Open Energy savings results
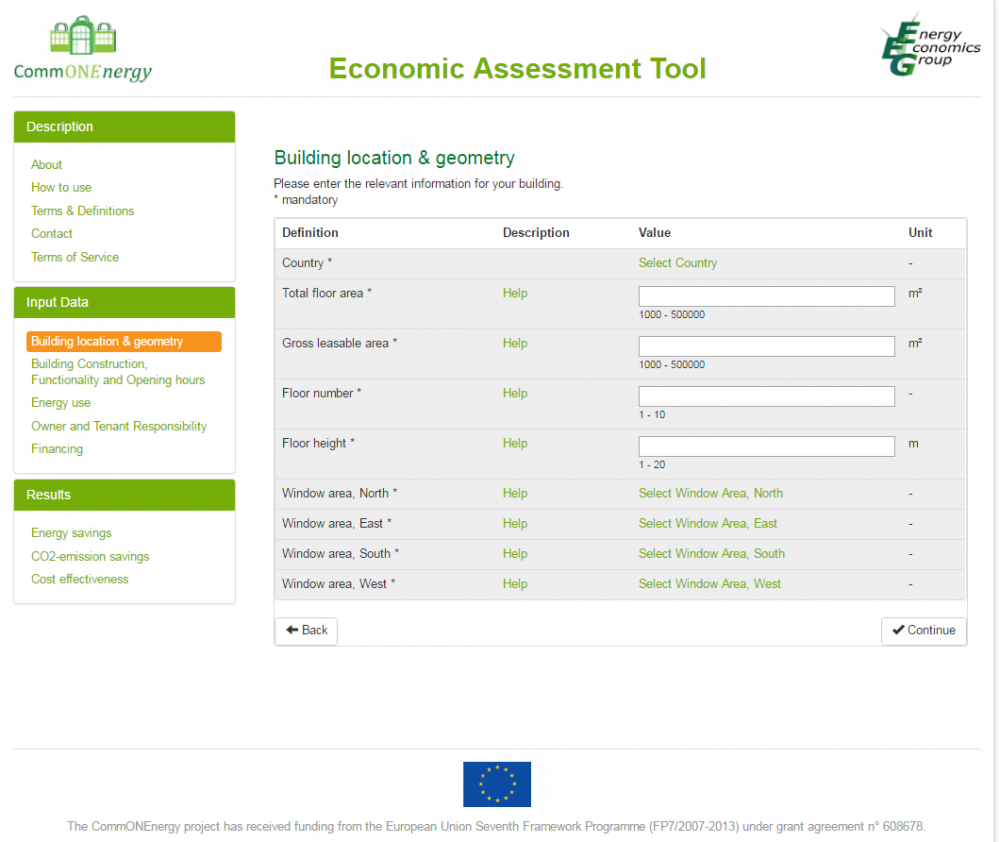The height and width of the screenshot is (842, 1000). 71,533
